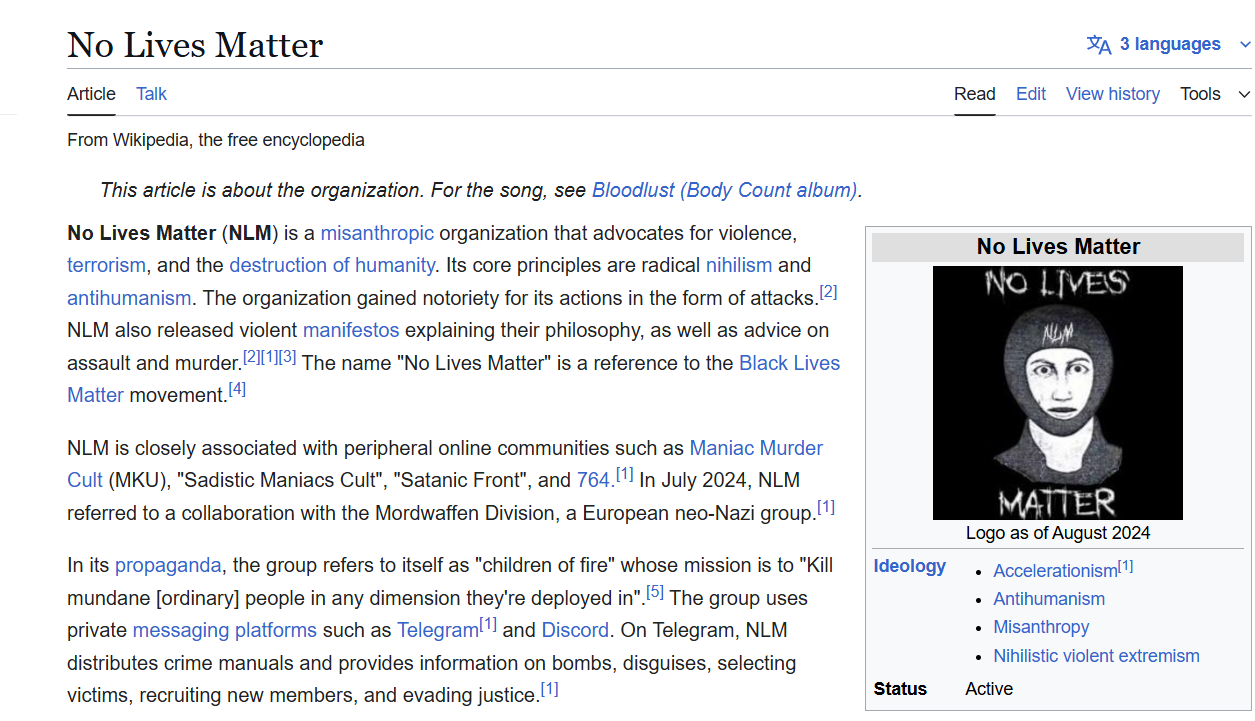1255x721 pixels.
Task: Follow the messaging platforms link
Action: [x=225, y=630]
